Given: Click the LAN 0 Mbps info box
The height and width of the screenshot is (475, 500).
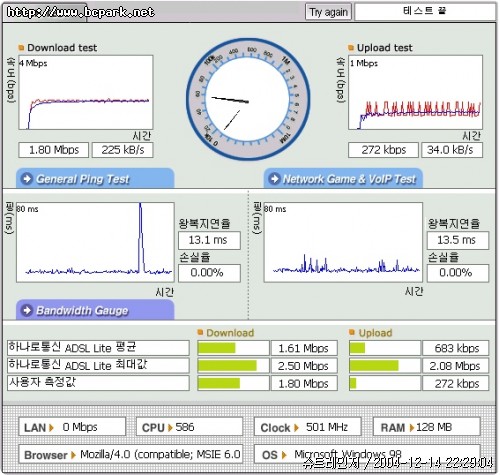Looking at the screenshot, I should (x=72, y=427).
